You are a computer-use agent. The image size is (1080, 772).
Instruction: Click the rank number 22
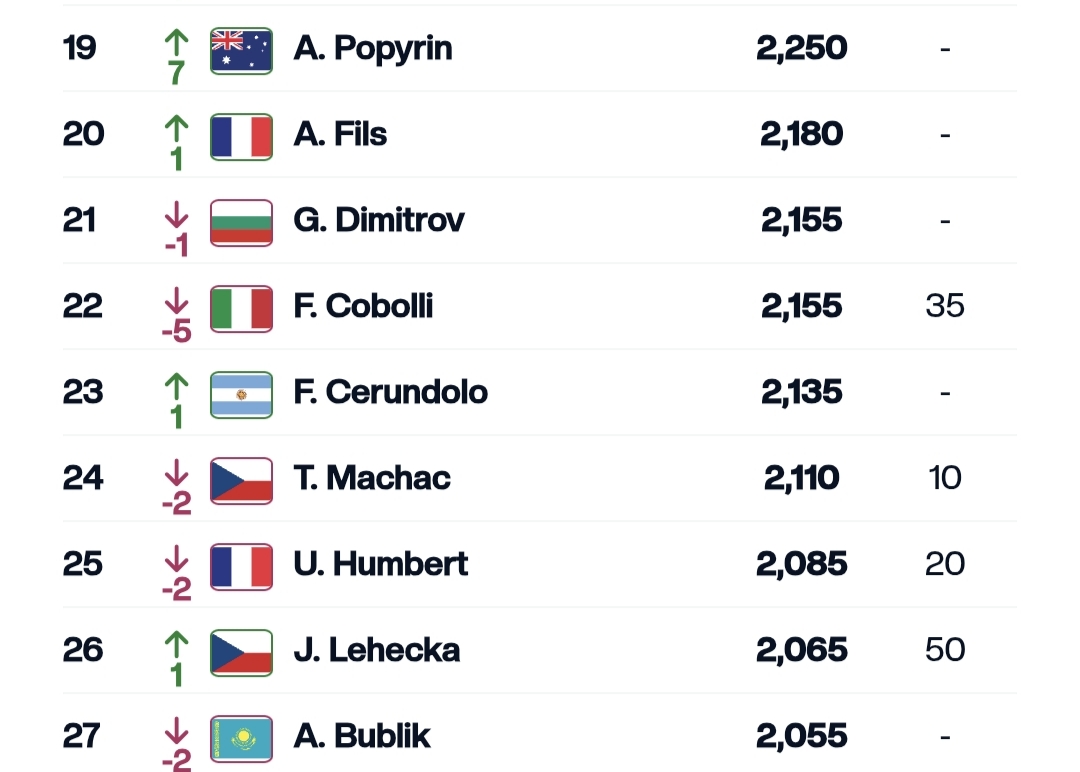click(83, 307)
